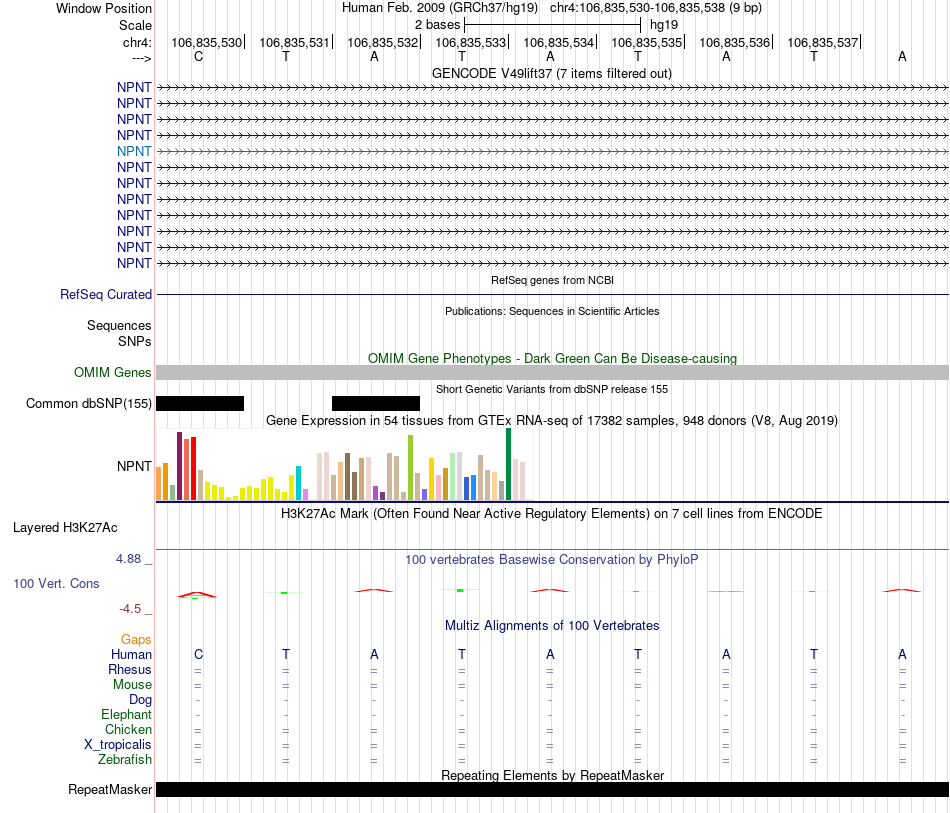Viewport: 950px width, 813px height.
Task: Open the OMIM Genes track label
Action: coord(113,373)
